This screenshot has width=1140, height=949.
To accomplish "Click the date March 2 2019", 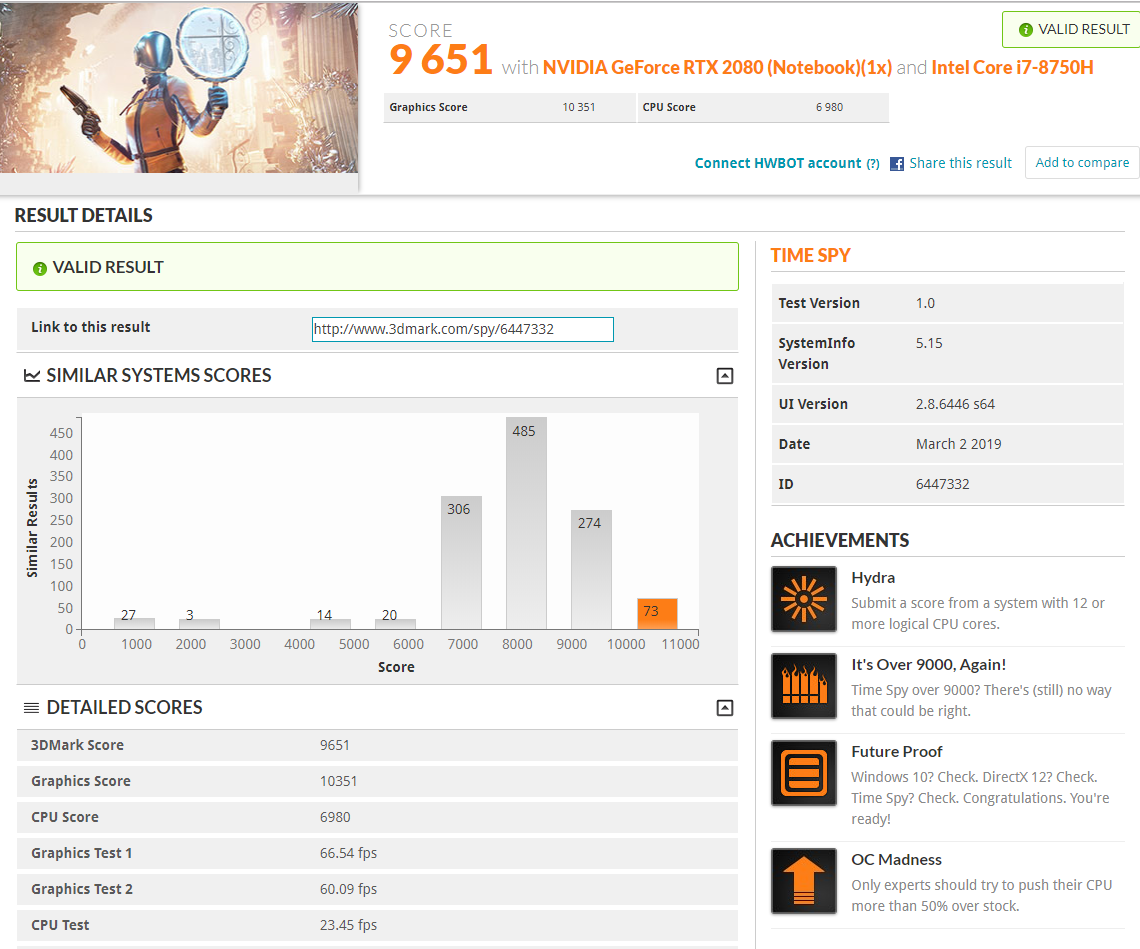I will pos(959,444).
